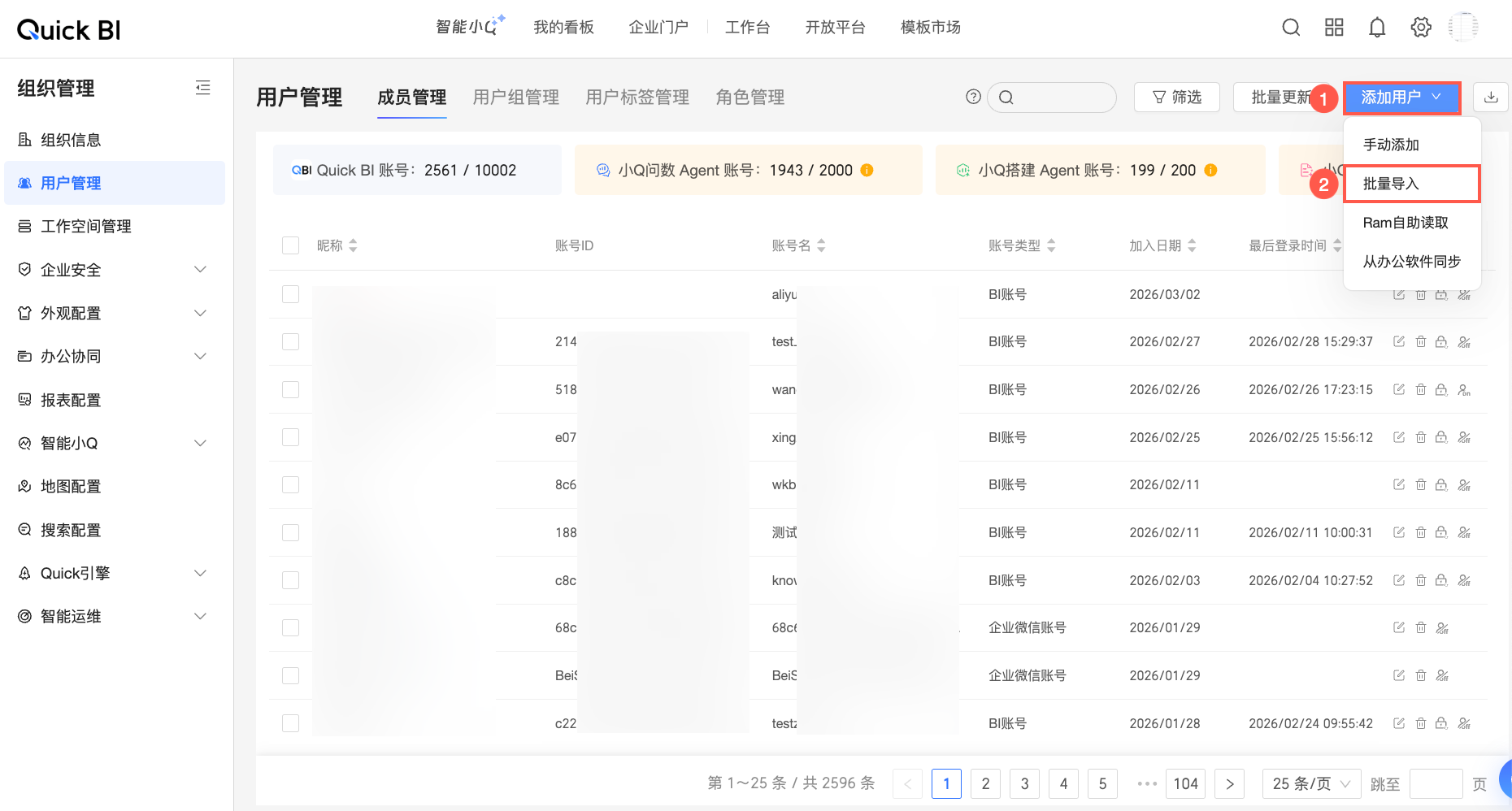Click the lock icon in xing row
Viewport: 1512px width, 811px height.
(x=1441, y=437)
